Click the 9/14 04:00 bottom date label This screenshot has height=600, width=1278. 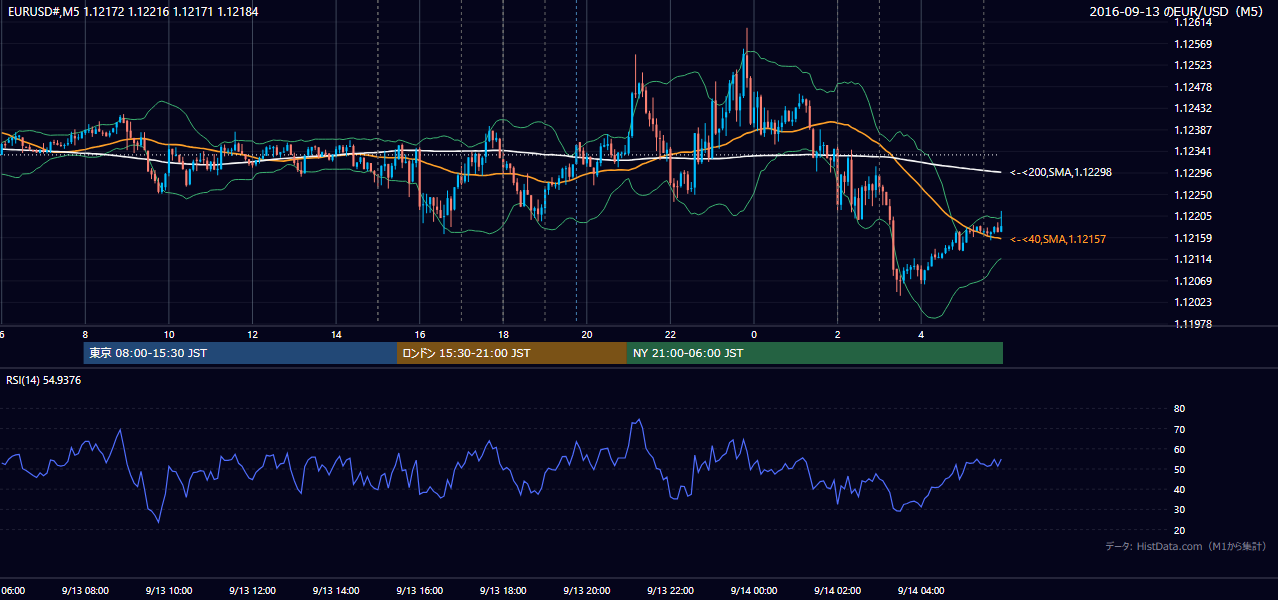pos(921,591)
